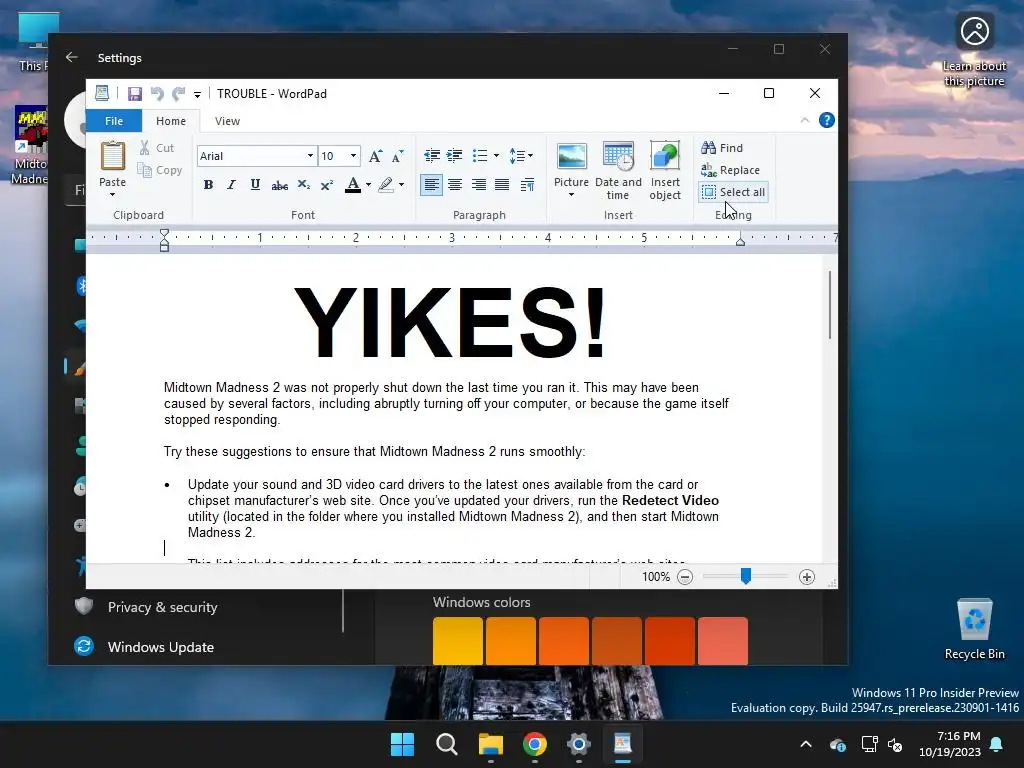
Task: Open File Explorer from the taskbar
Action: pos(490,744)
